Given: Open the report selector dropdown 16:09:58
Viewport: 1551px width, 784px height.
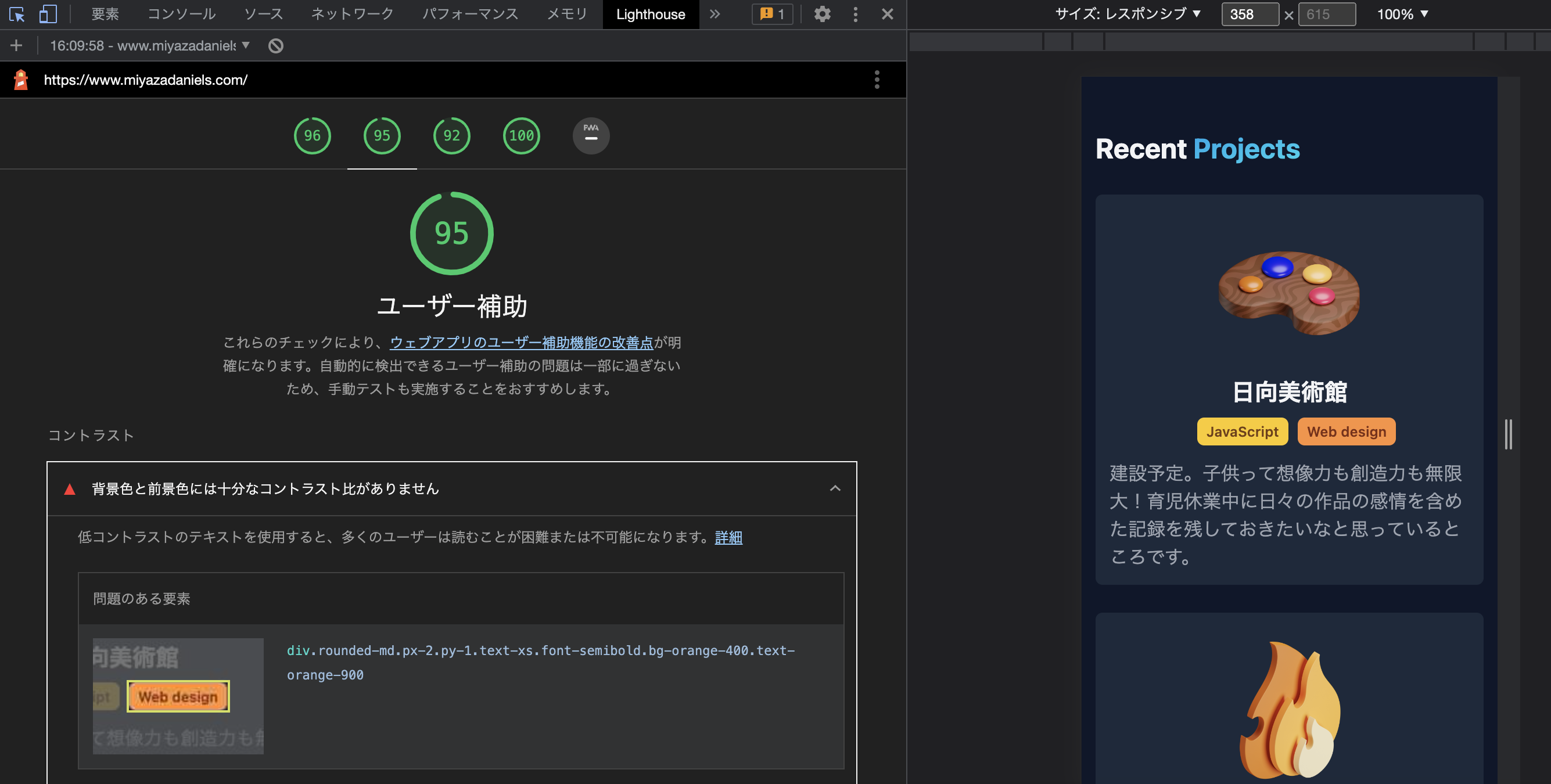Looking at the screenshot, I should tap(149, 45).
